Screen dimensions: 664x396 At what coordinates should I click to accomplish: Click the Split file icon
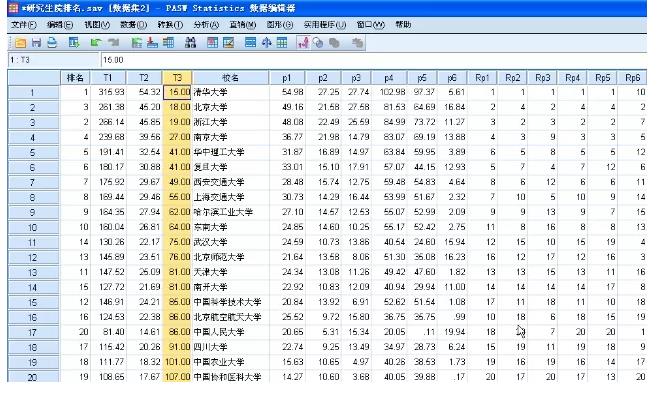coord(250,43)
